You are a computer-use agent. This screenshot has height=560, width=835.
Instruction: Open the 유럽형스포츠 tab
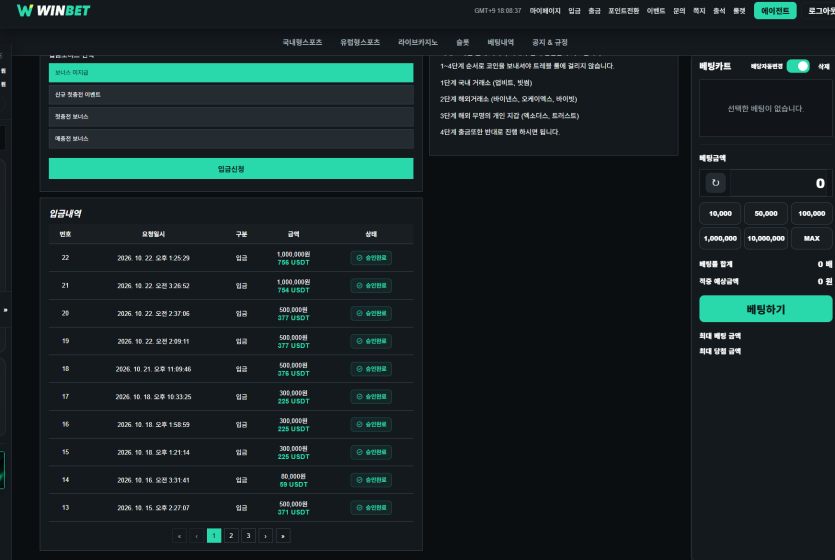[x=360, y=42]
